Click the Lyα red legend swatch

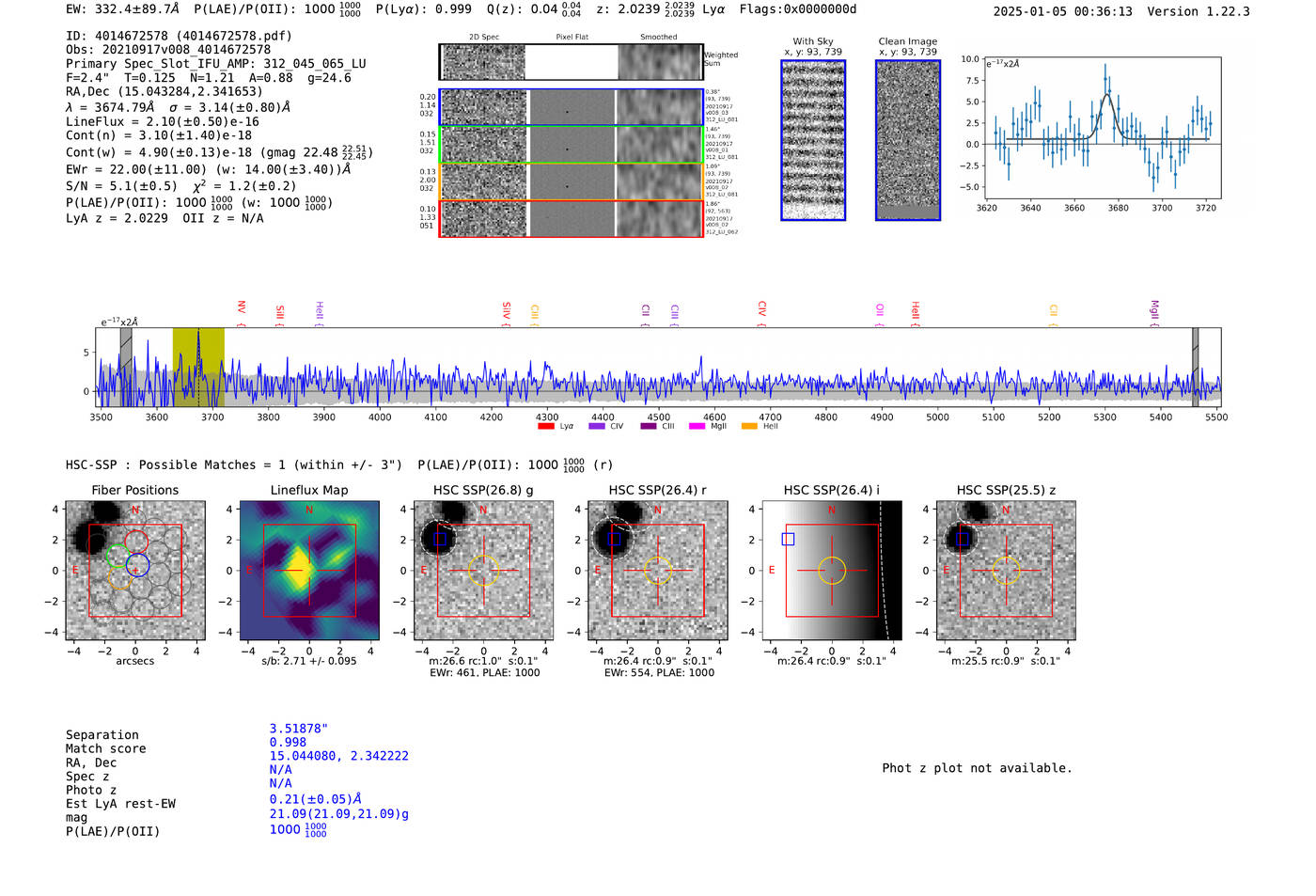click(545, 426)
